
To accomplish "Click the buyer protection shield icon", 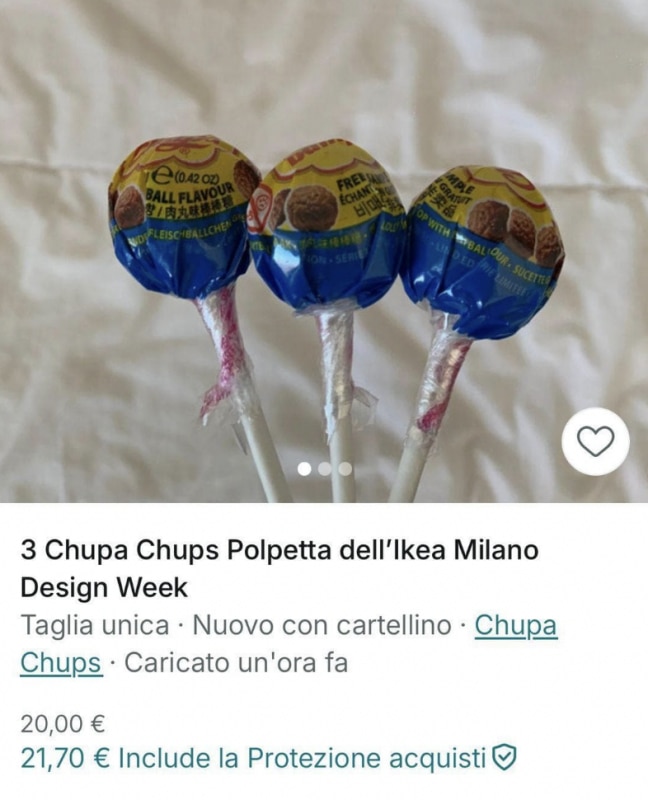I will 504,758.
